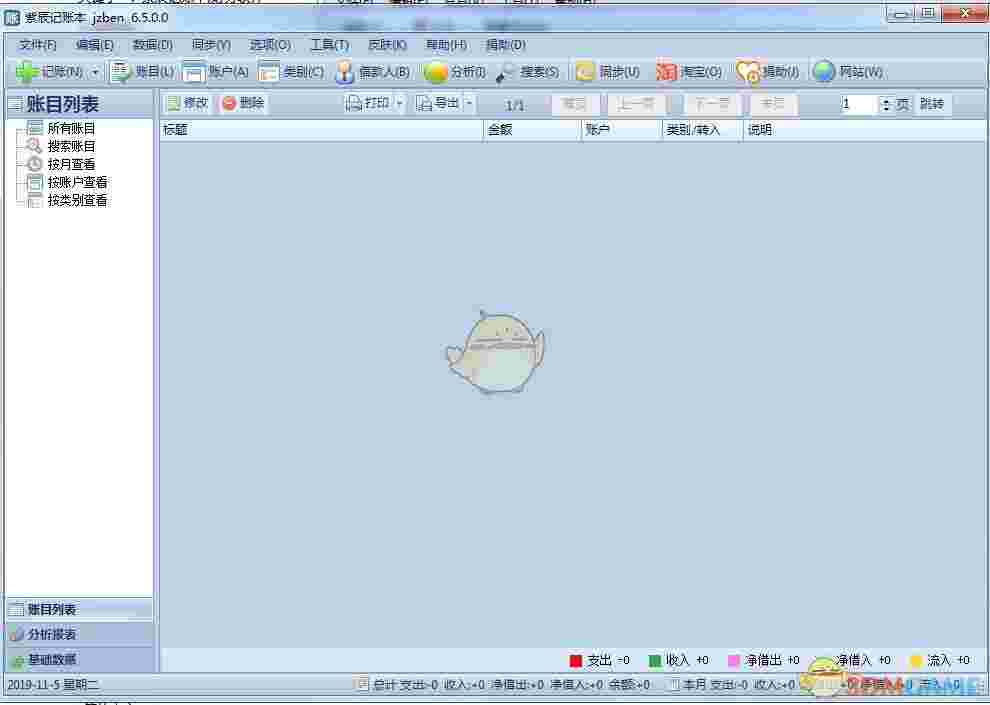Click the 账目列表 sidebar panel header
Viewport: 990px width, 705px height.
(79, 104)
